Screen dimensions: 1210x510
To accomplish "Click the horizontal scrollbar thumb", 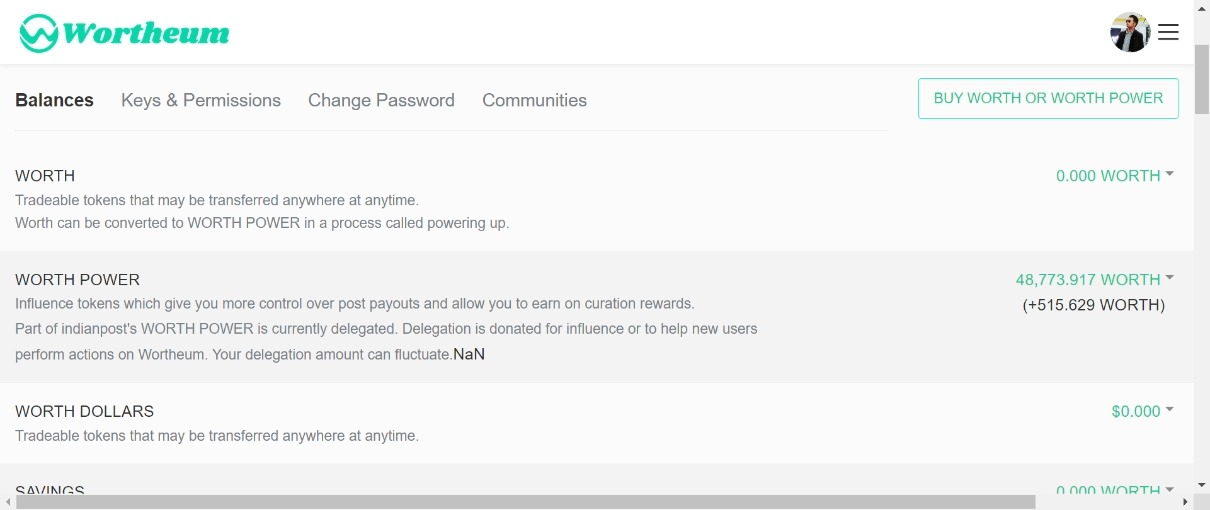I will 525,502.
